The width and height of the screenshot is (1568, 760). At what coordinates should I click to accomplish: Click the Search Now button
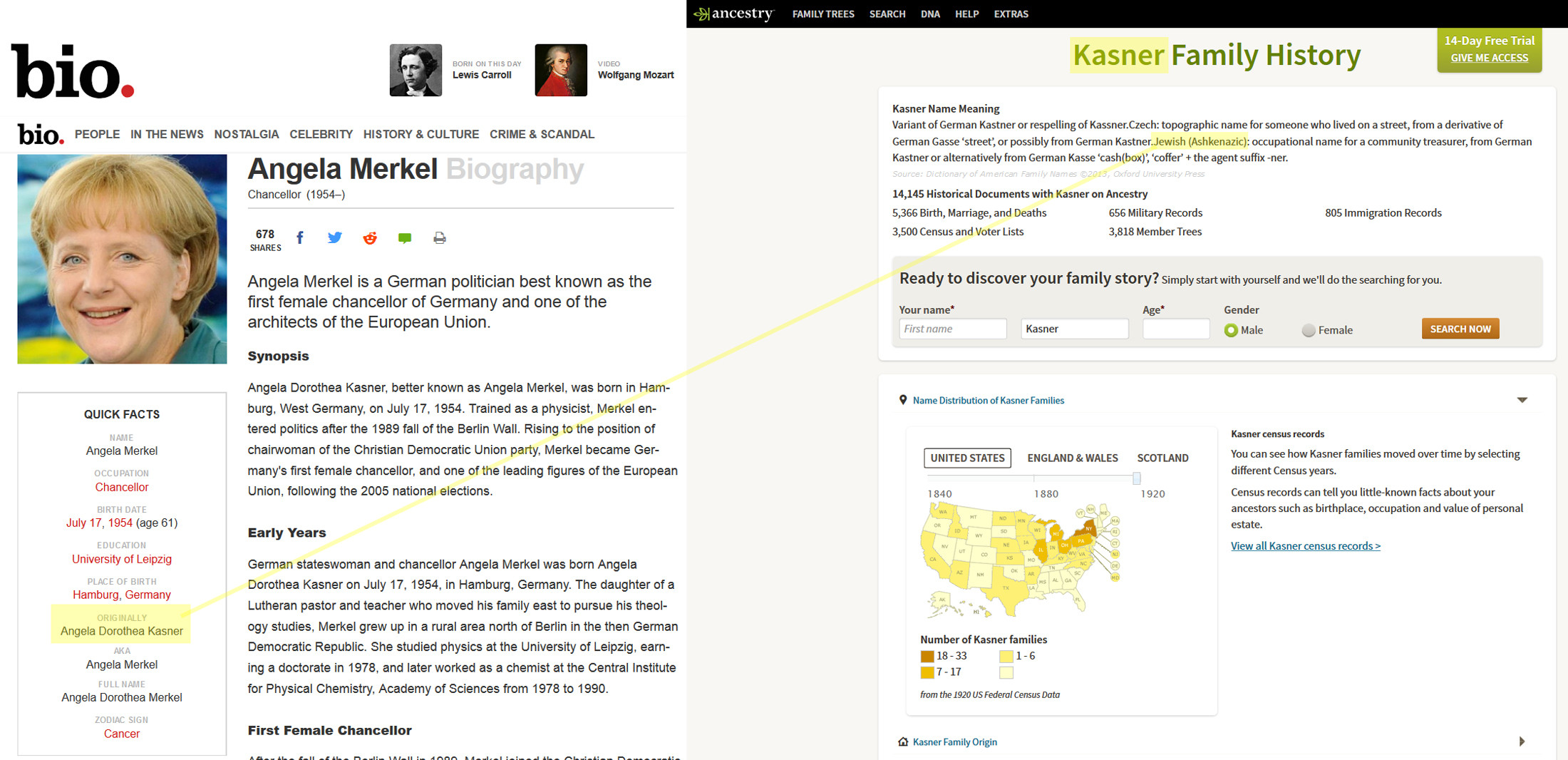[x=1460, y=329]
